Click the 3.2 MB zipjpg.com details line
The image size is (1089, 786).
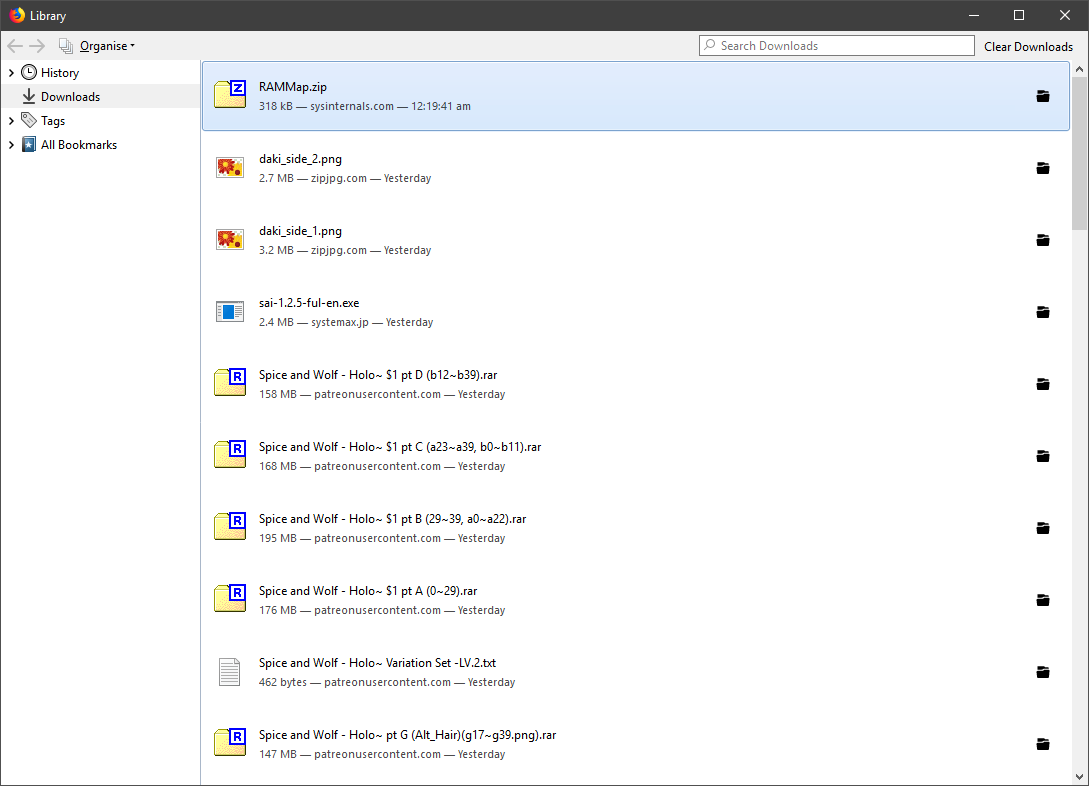click(345, 250)
